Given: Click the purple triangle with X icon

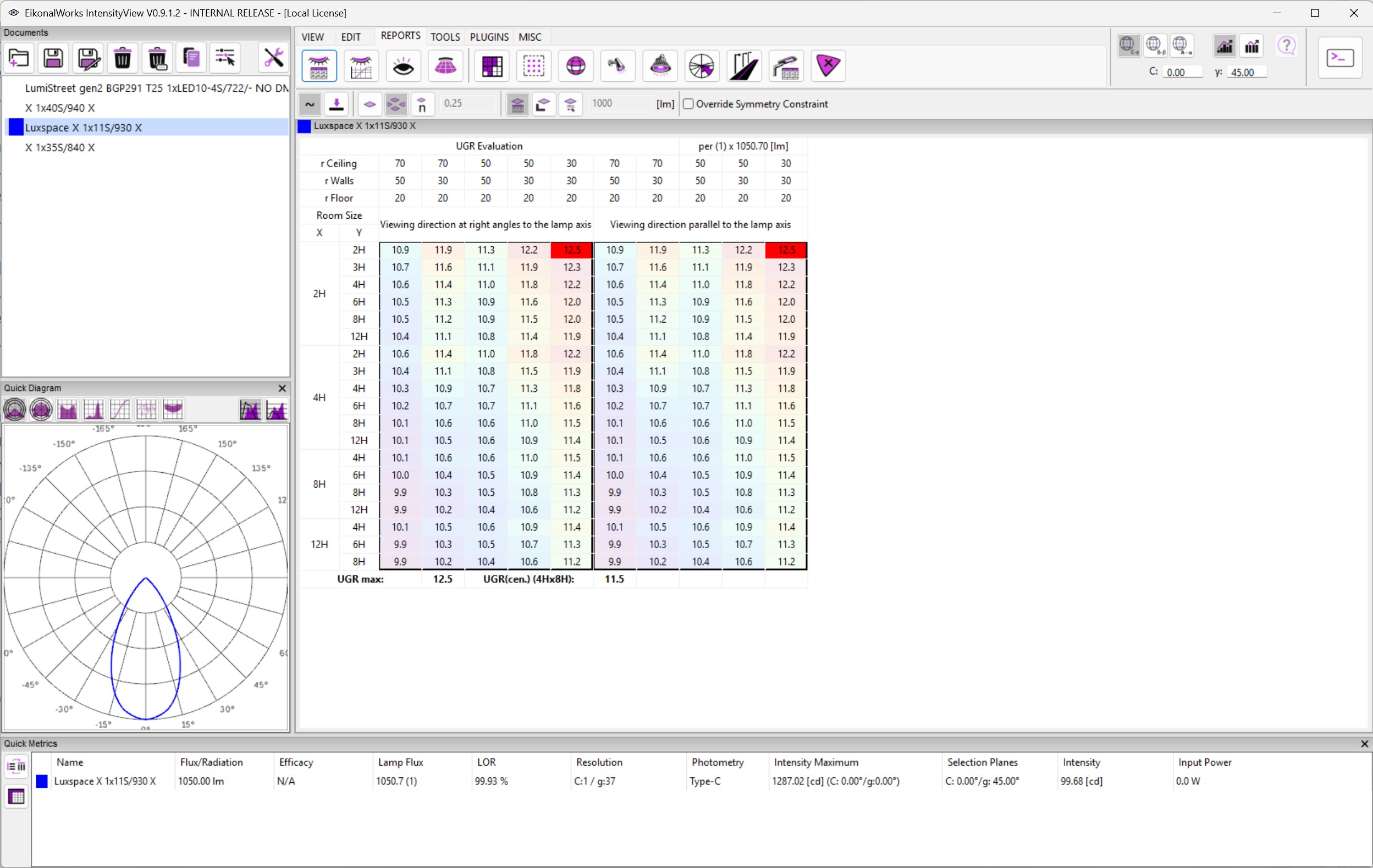Looking at the screenshot, I should point(829,66).
